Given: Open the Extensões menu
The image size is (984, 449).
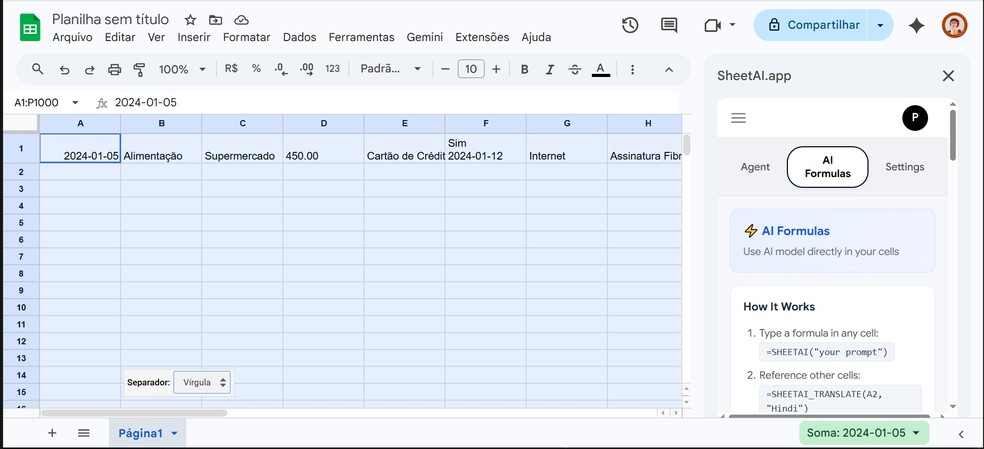Looking at the screenshot, I should 482,37.
